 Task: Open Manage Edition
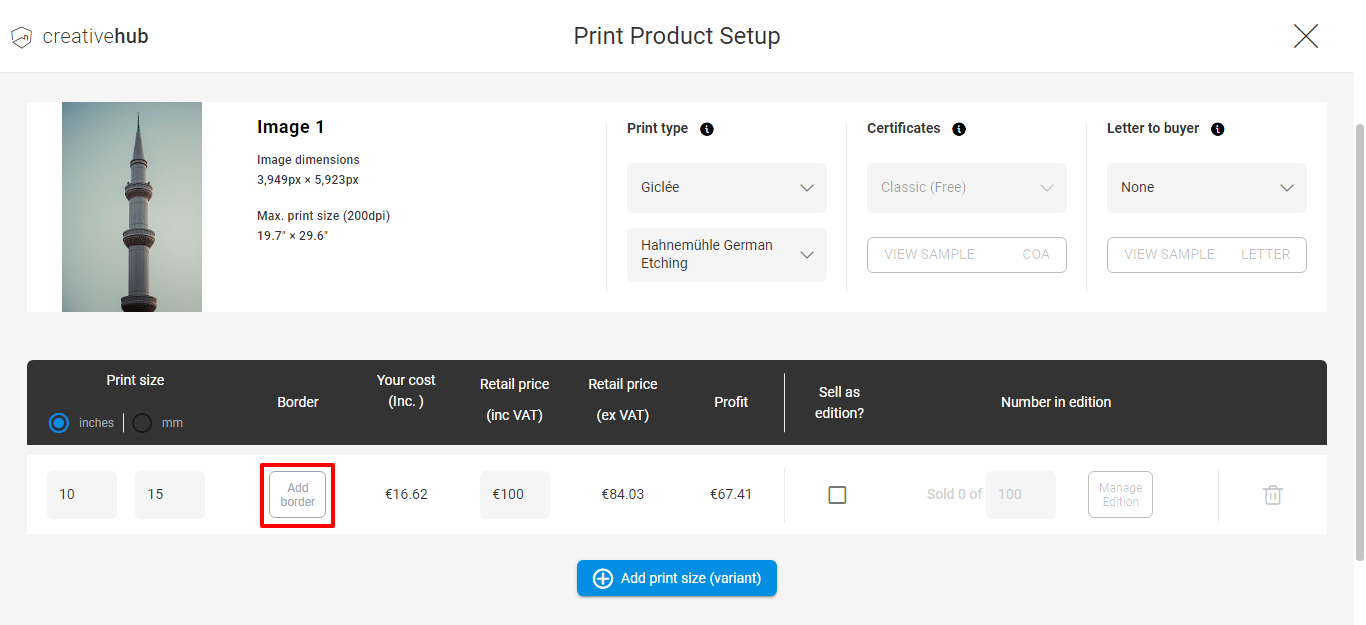[1120, 494]
